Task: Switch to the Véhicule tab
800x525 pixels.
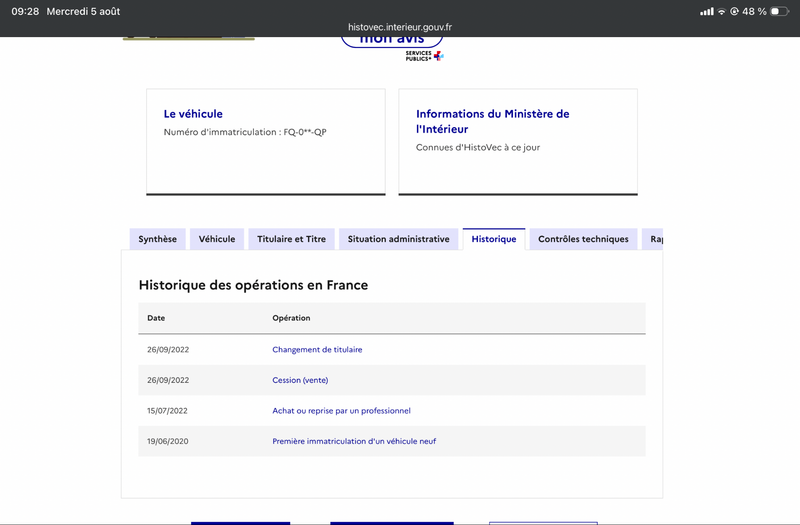Action: coord(217,239)
